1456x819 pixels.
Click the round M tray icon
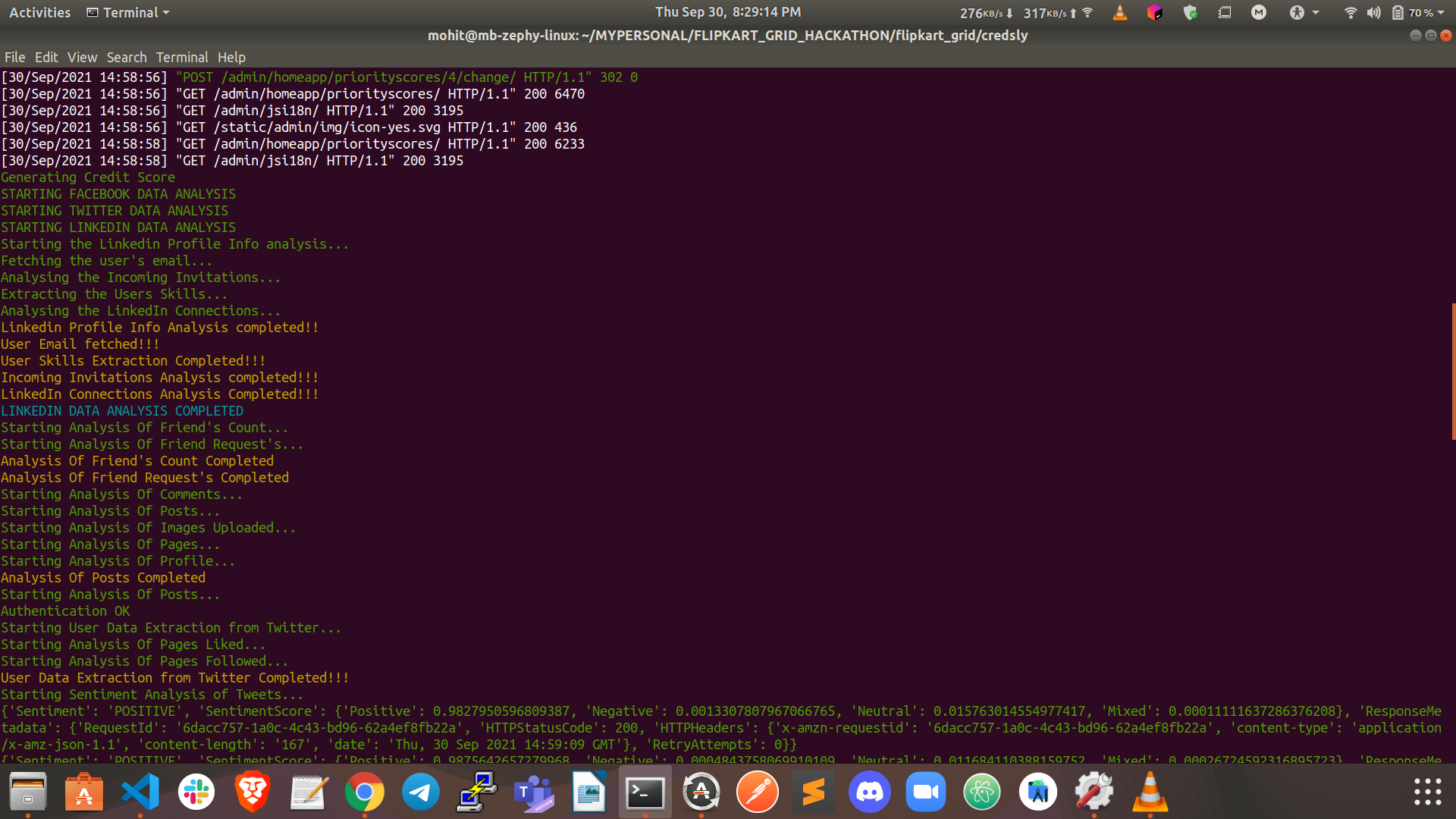[x=1259, y=12]
